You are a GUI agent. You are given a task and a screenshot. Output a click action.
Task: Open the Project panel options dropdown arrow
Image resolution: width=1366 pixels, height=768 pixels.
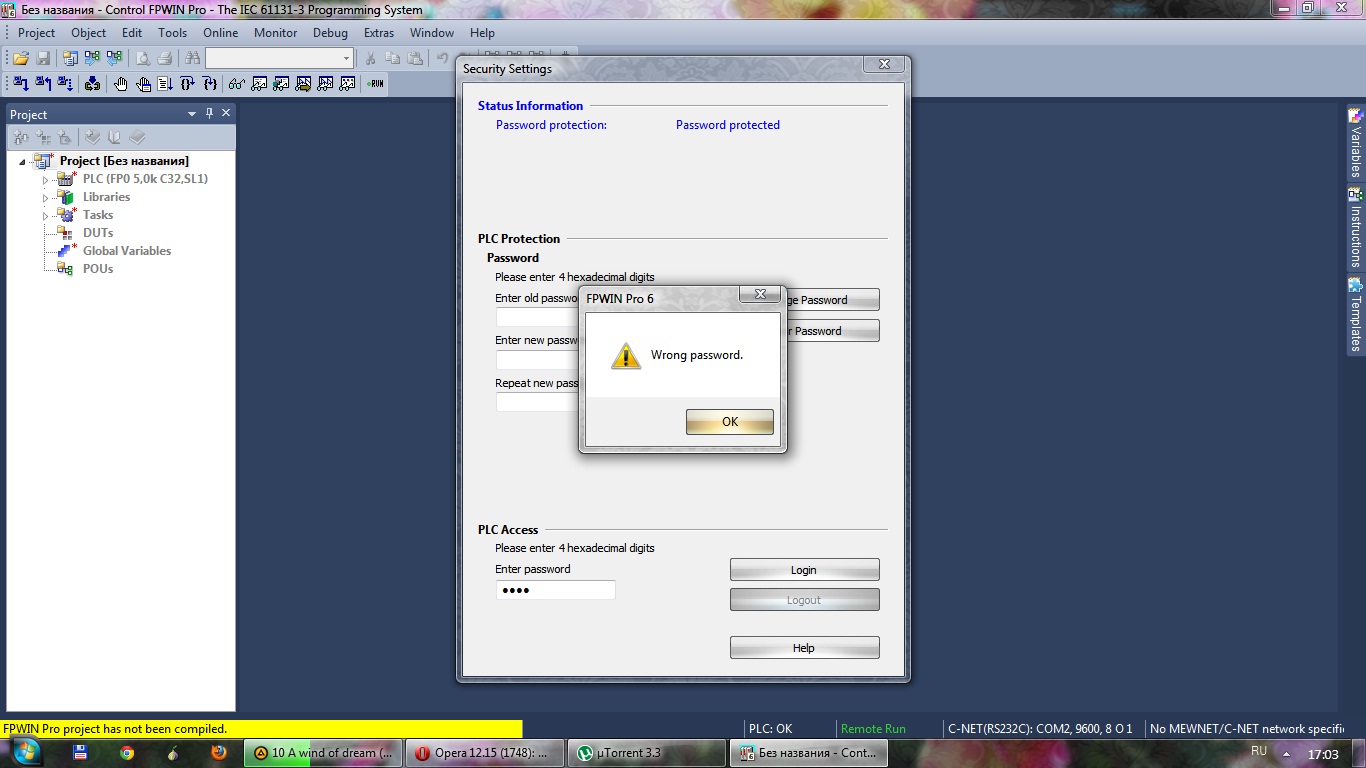(x=192, y=114)
